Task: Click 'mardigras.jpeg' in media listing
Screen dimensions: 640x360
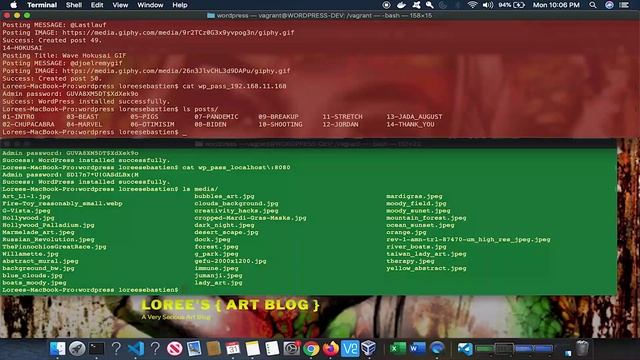Action: pos(414,196)
